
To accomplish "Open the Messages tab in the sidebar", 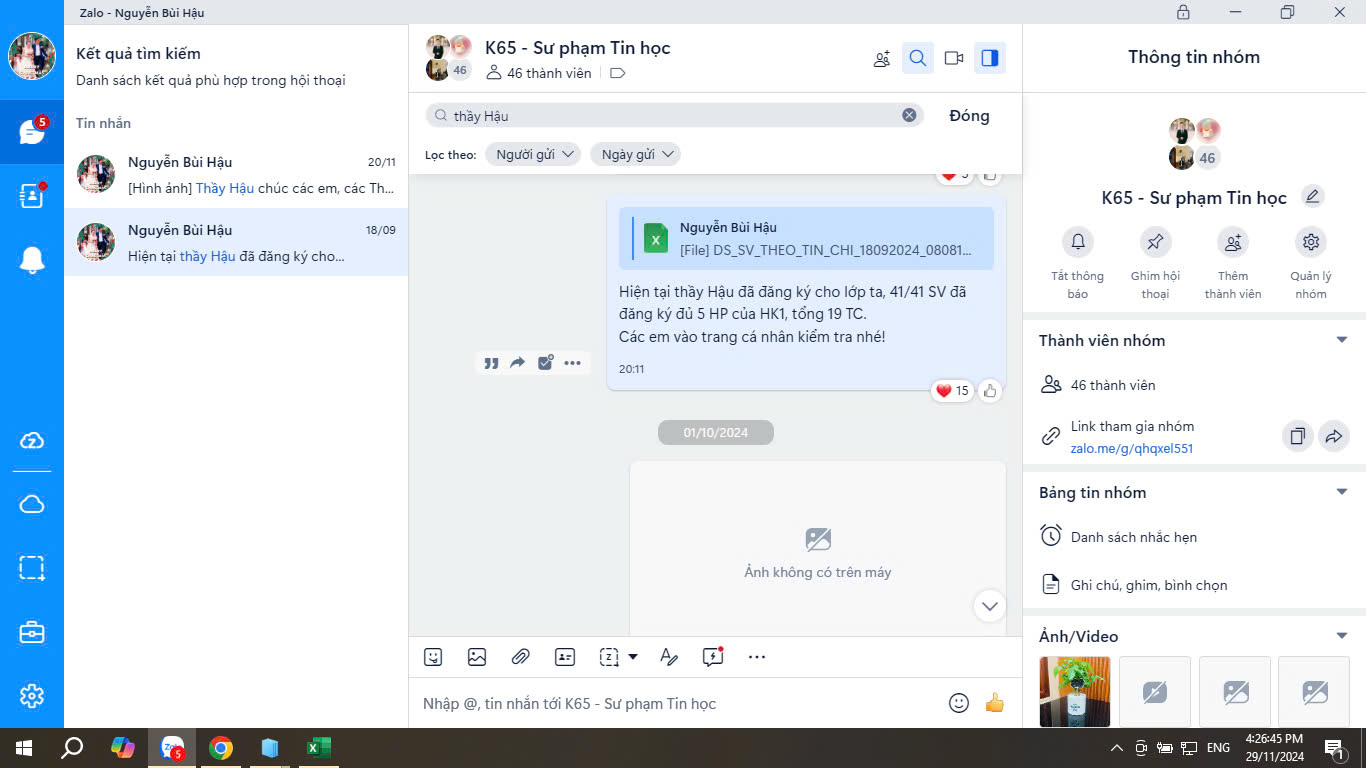I will point(32,132).
